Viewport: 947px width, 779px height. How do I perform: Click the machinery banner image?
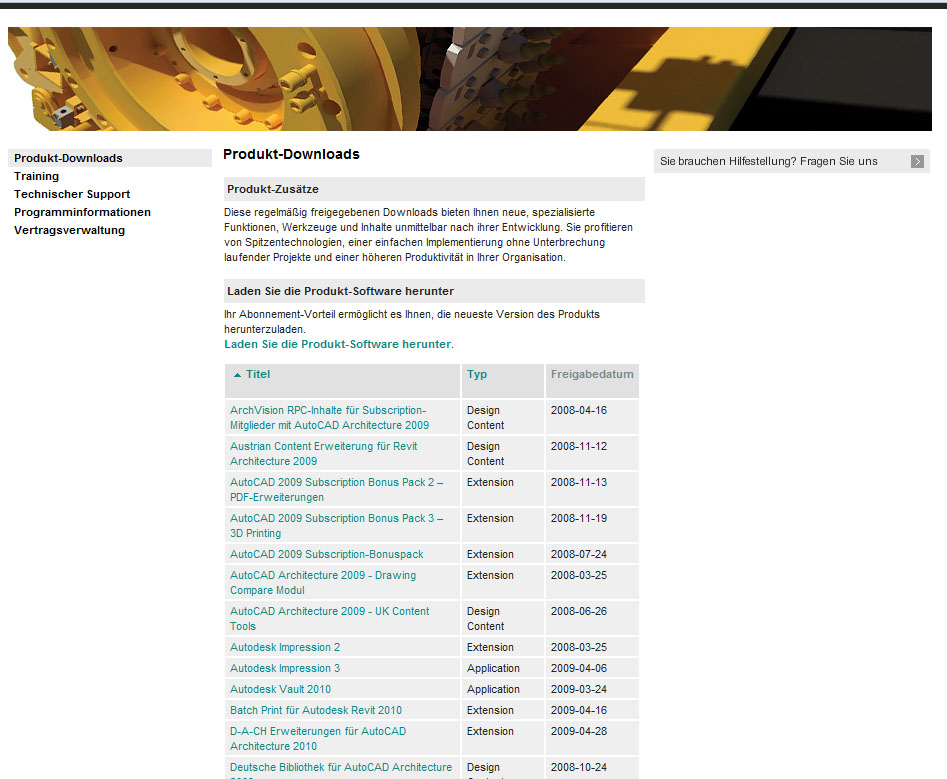pos(469,79)
